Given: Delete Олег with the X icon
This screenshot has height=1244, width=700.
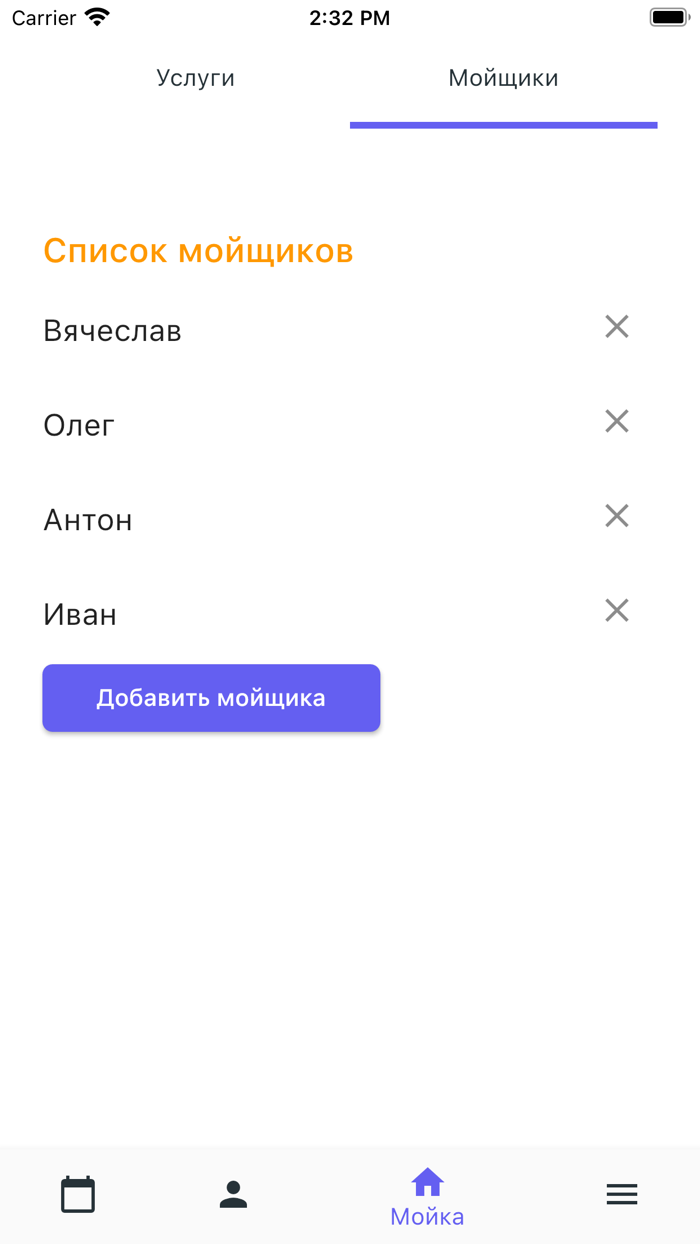Looking at the screenshot, I should (x=616, y=421).
